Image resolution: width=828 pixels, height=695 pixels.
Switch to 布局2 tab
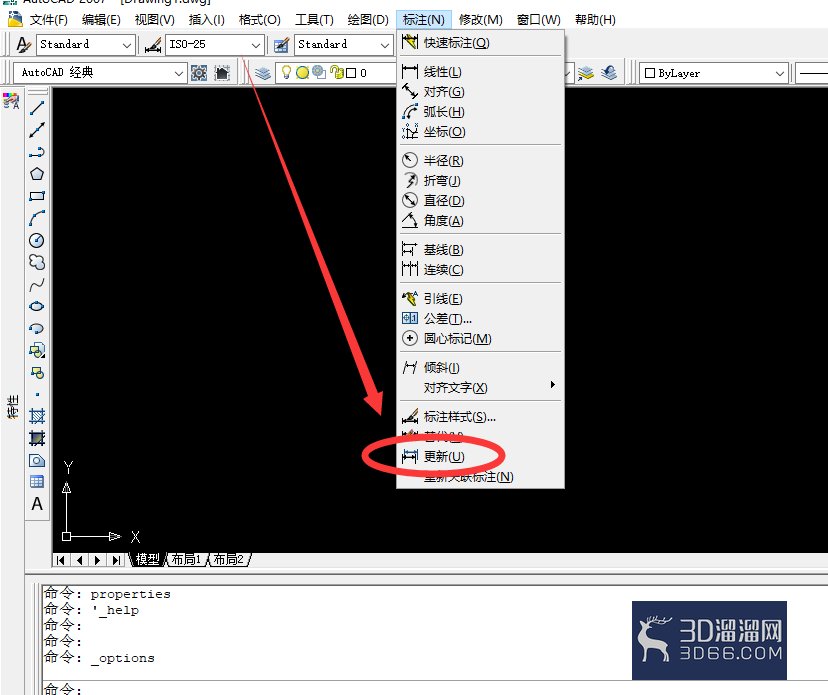[x=228, y=559]
